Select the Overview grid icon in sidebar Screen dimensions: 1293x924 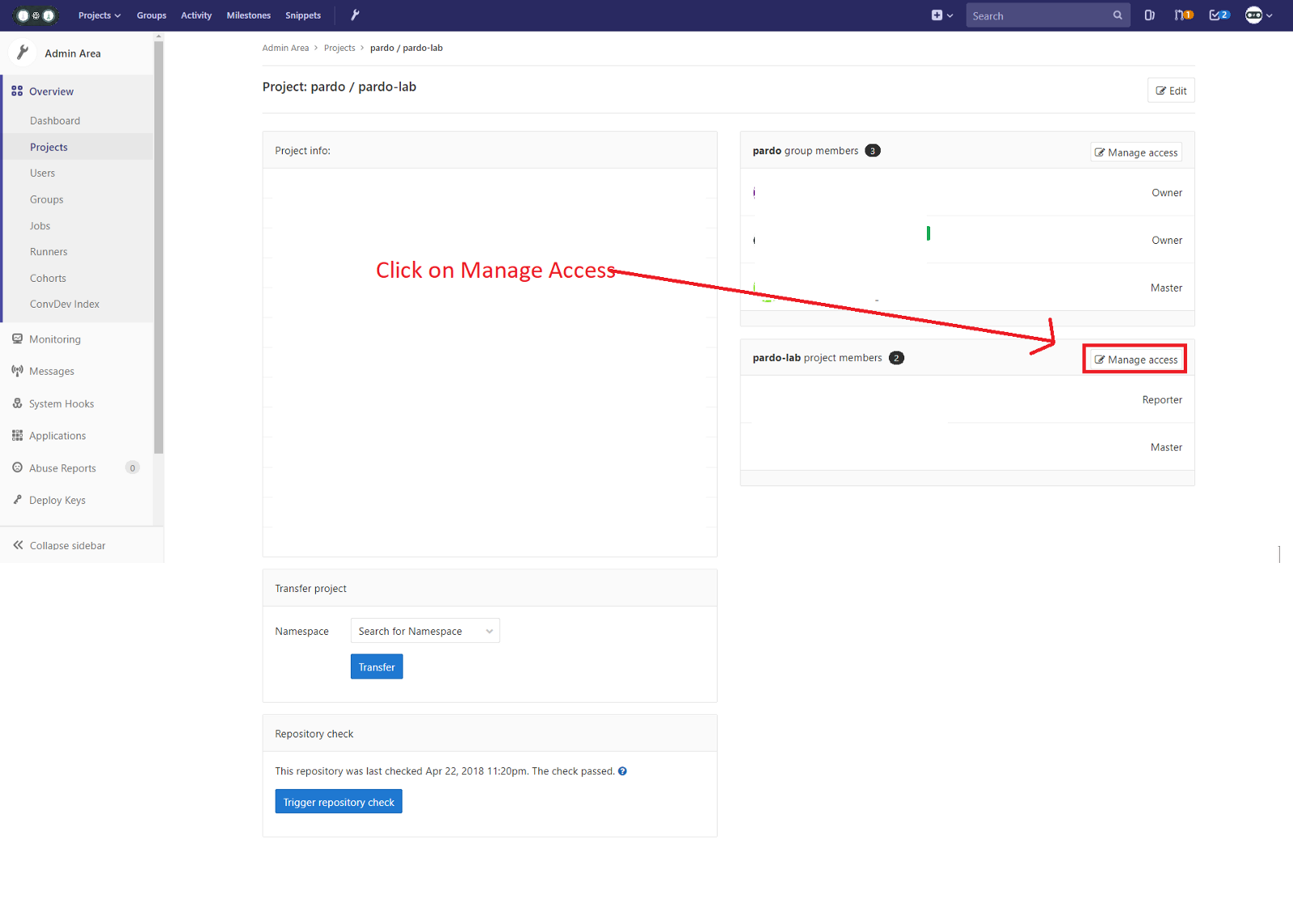coord(17,91)
